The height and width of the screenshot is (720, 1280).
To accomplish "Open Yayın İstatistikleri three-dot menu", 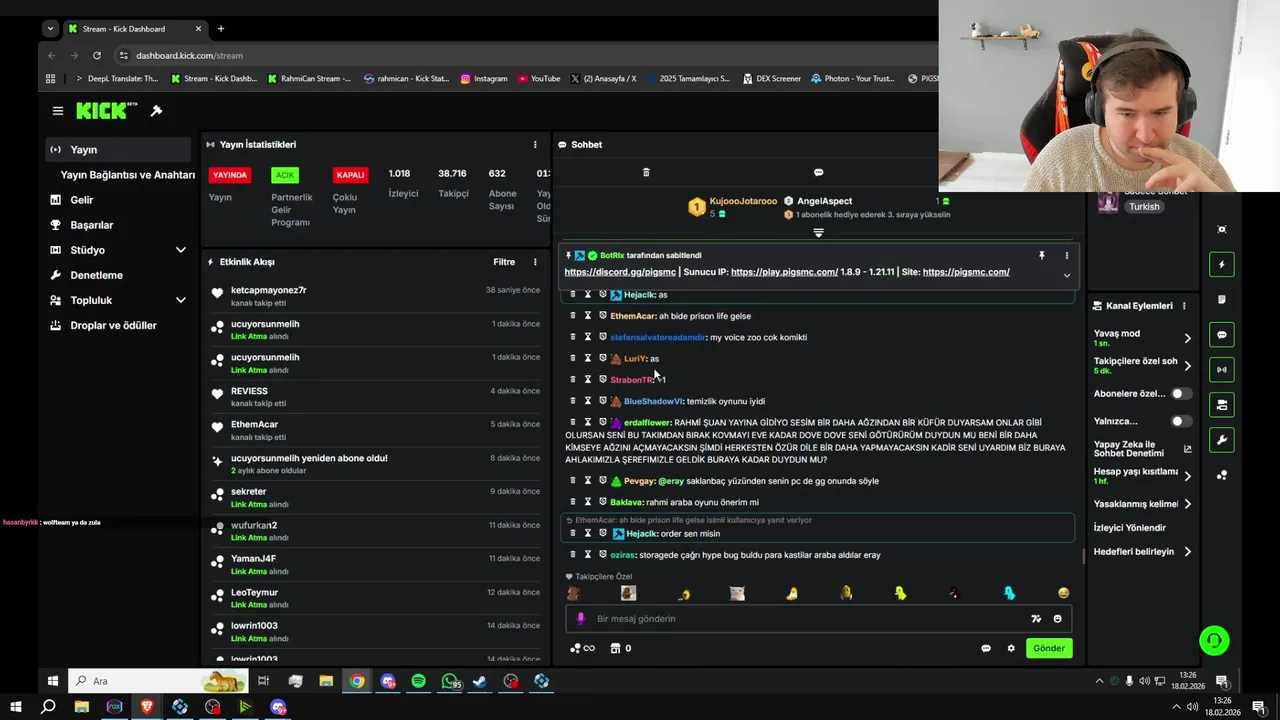I will click(x=535, y=145).
